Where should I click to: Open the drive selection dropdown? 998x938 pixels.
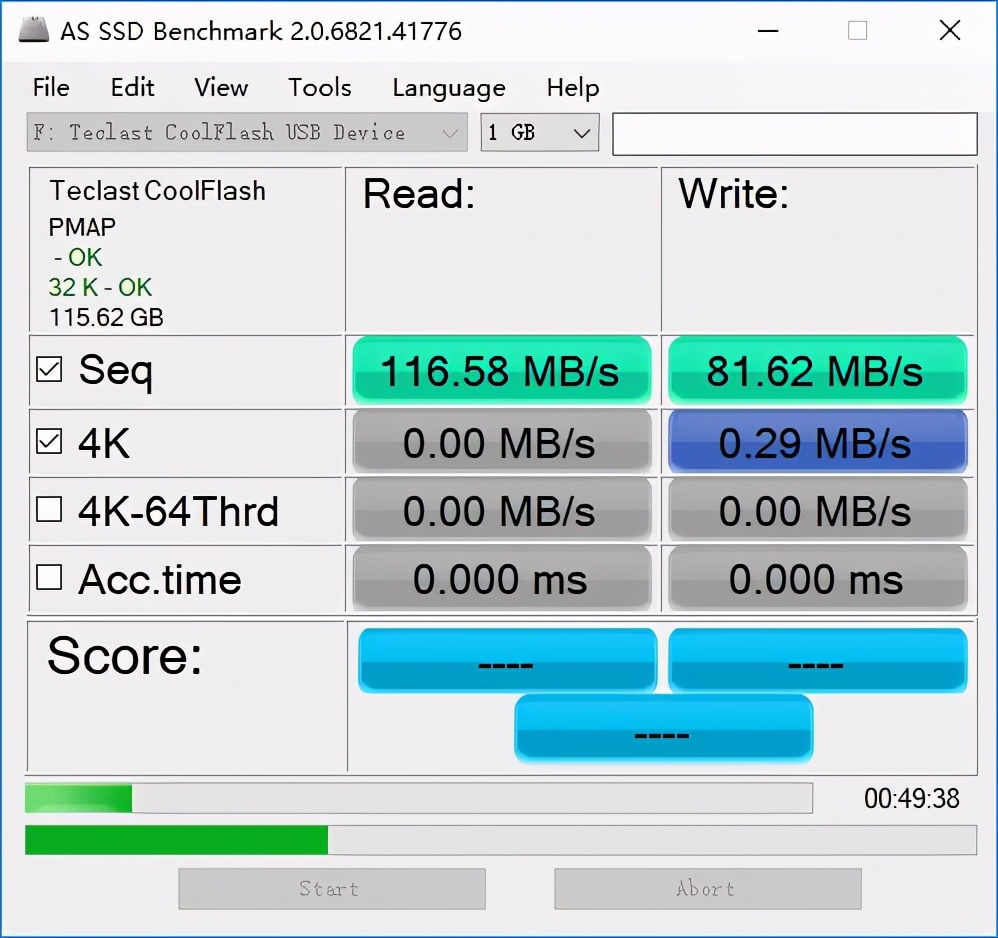click(x=247, y=133)
